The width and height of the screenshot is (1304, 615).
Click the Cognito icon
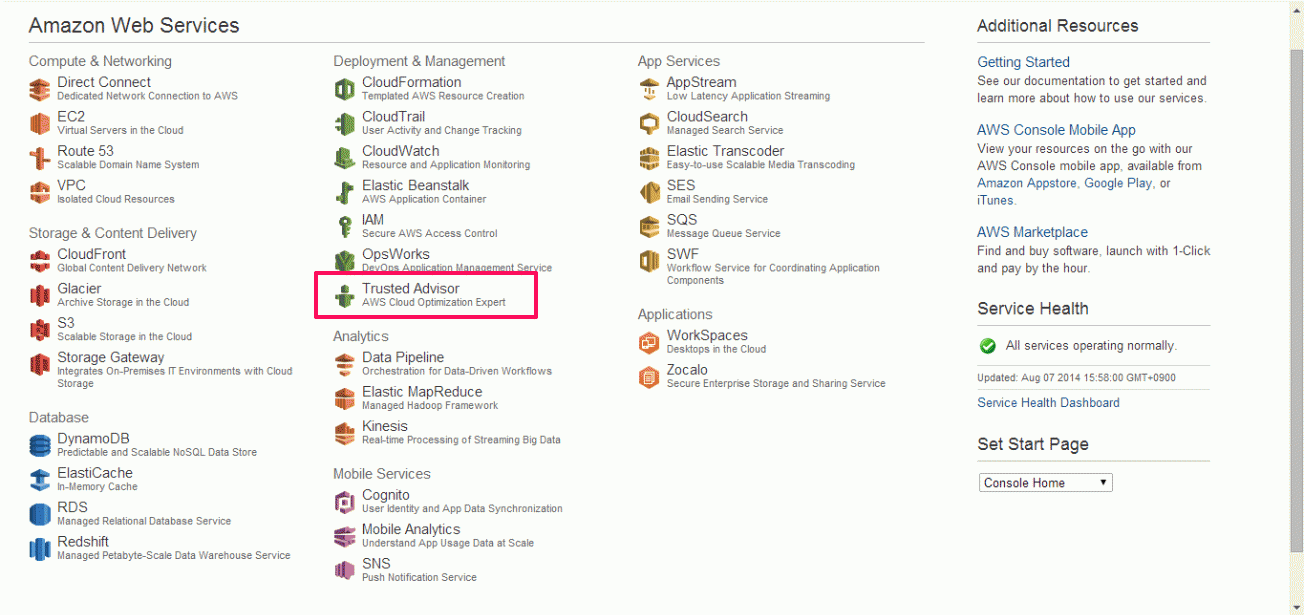(x=344, y=502)
